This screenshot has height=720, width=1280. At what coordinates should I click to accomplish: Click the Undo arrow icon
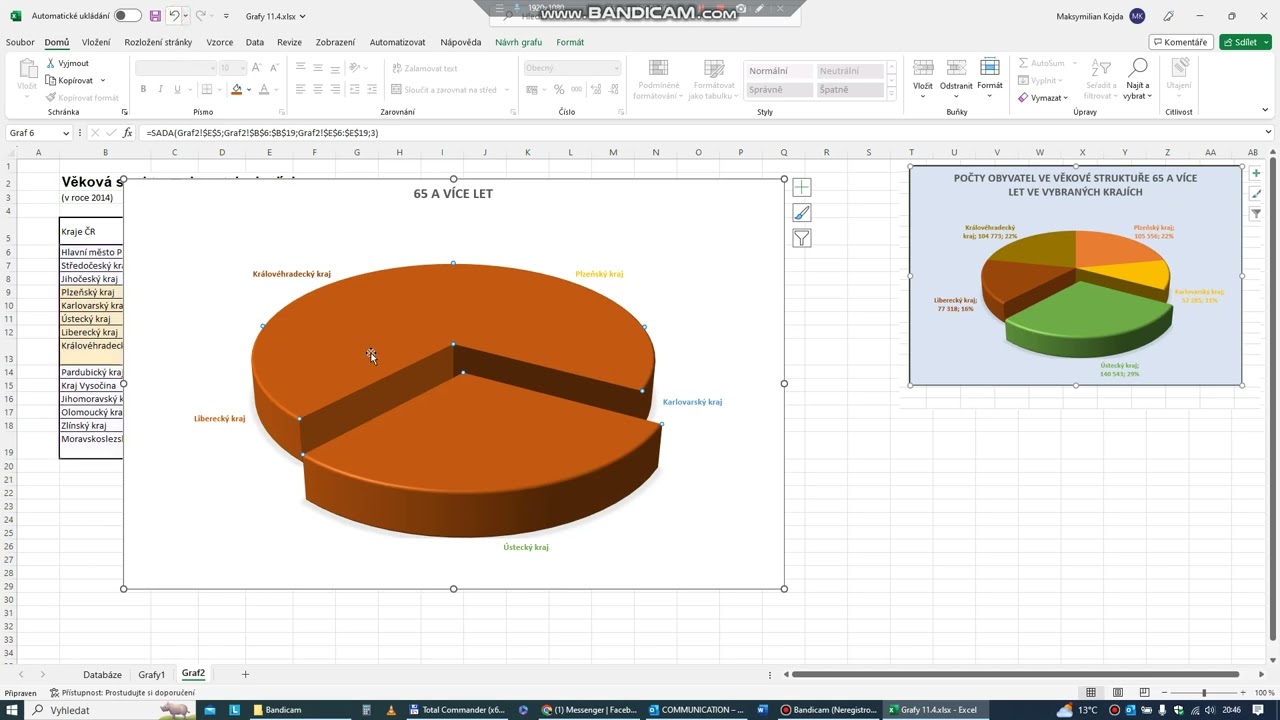(x=174, y=16)
